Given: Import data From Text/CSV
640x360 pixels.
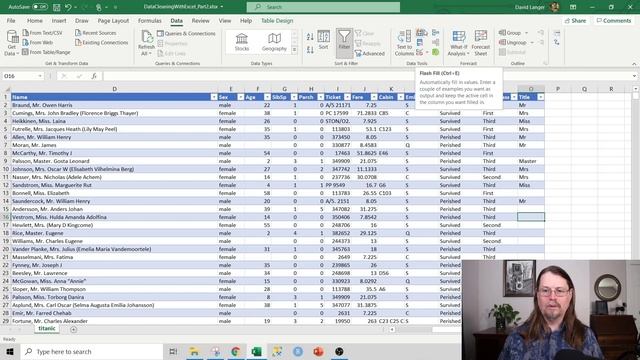Looking at the screenshot, I should (x=42, y=33).
